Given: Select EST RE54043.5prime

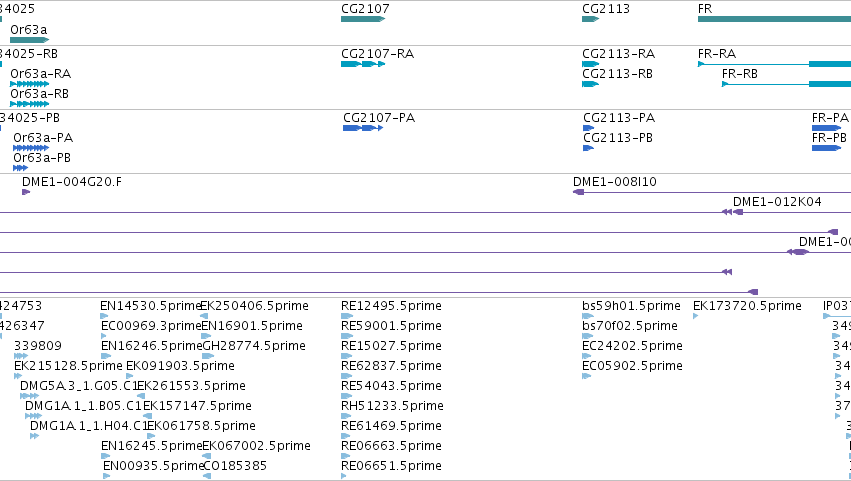Looking at the screenshot, I should 346,396.
